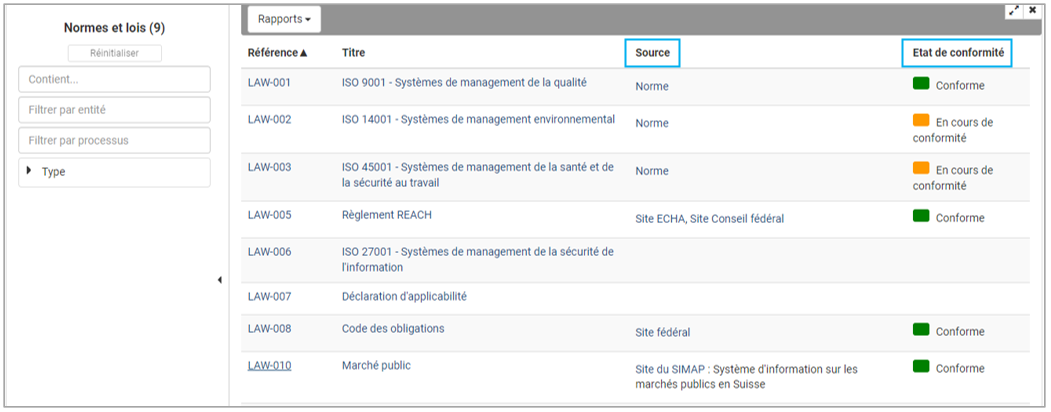
Task: Select the Etat de conformité column header
Action: (956, 52)
